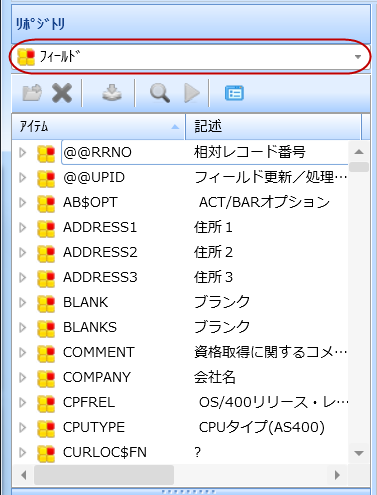Viewport: 377px width, 495px height.
Task: Select the BLANK item name
Action: pos(86,302)
